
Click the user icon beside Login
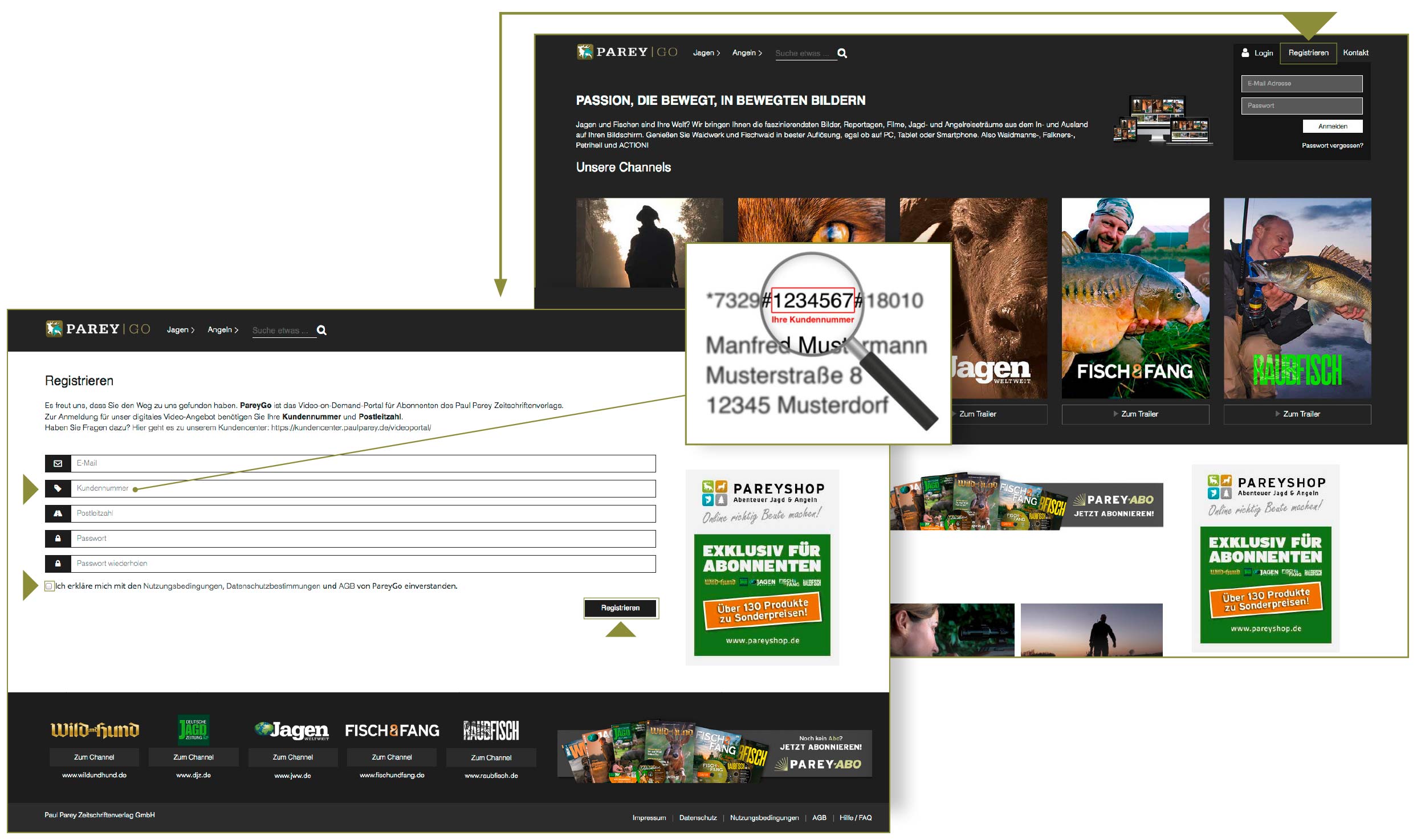1245,52
